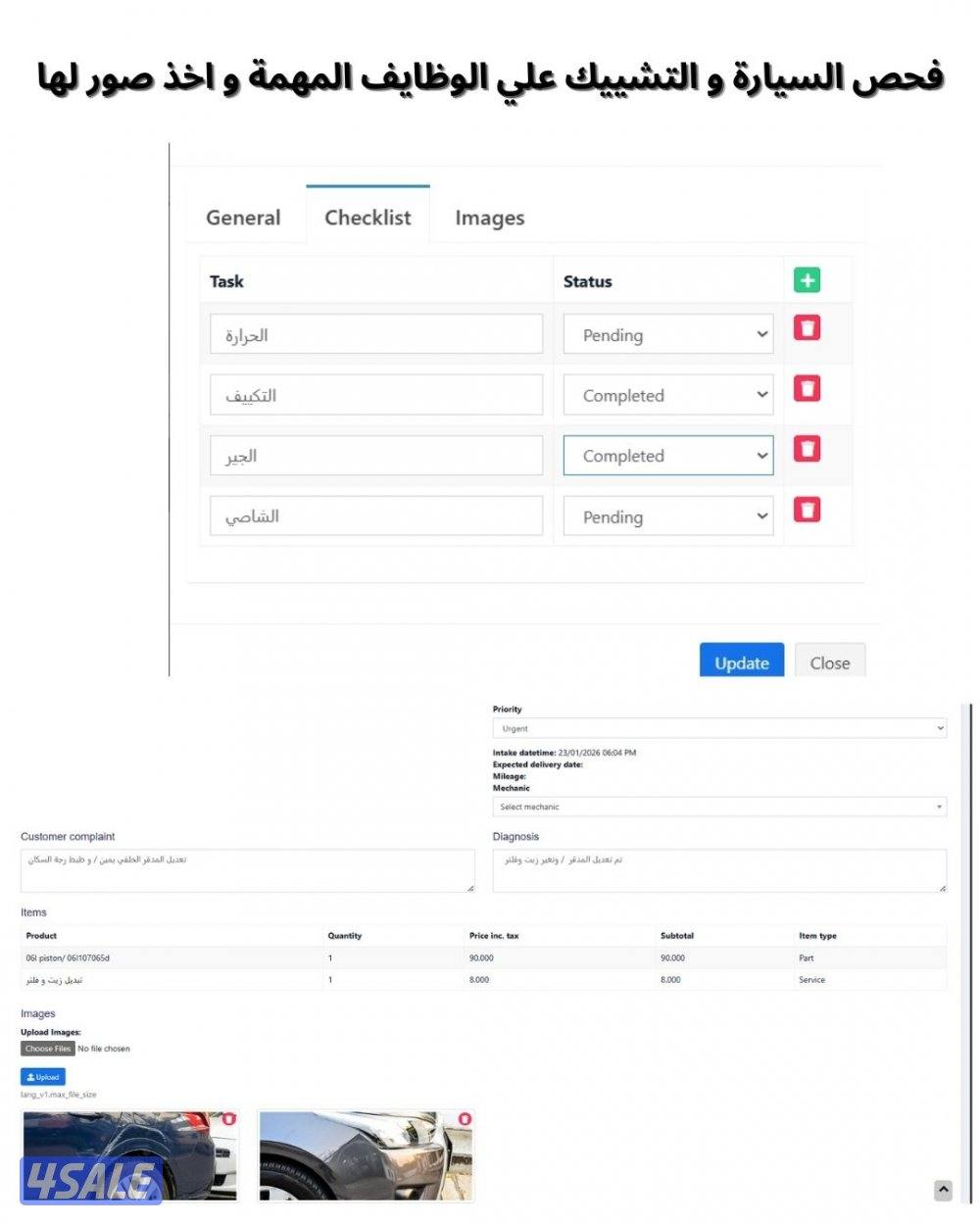This screenshot has height=1225, width=980.
Task: Remove the second gray car image
Action: [x=465, y=1118]
